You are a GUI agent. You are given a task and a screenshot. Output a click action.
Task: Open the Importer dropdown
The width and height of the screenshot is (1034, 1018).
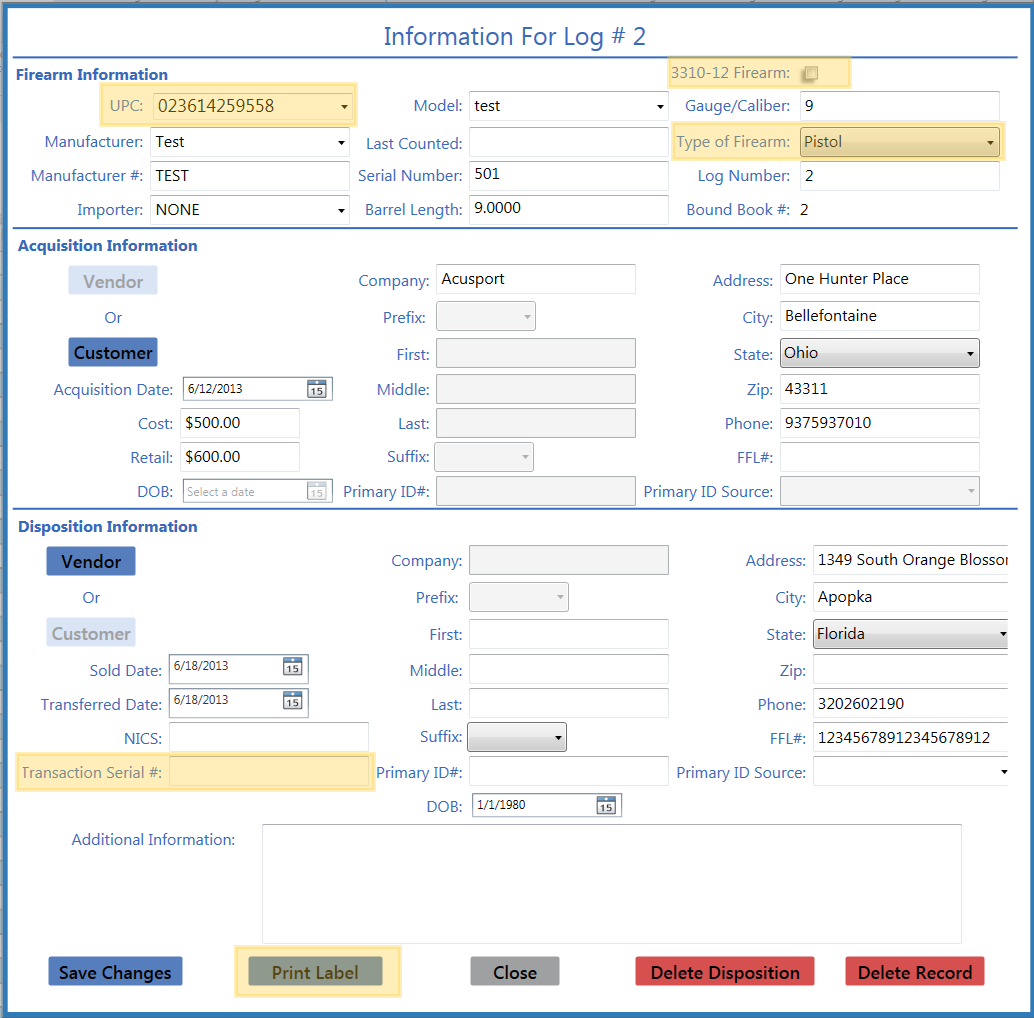341,210
